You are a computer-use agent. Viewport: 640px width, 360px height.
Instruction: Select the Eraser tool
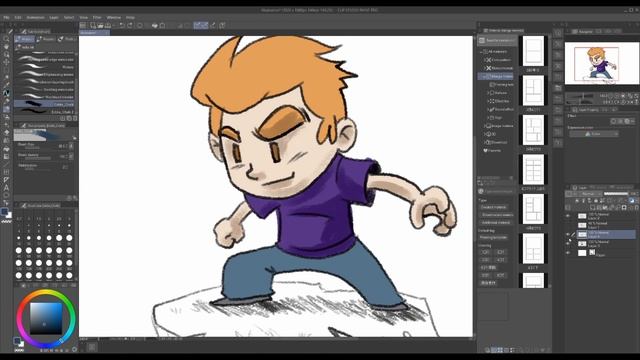click(6, 132)
